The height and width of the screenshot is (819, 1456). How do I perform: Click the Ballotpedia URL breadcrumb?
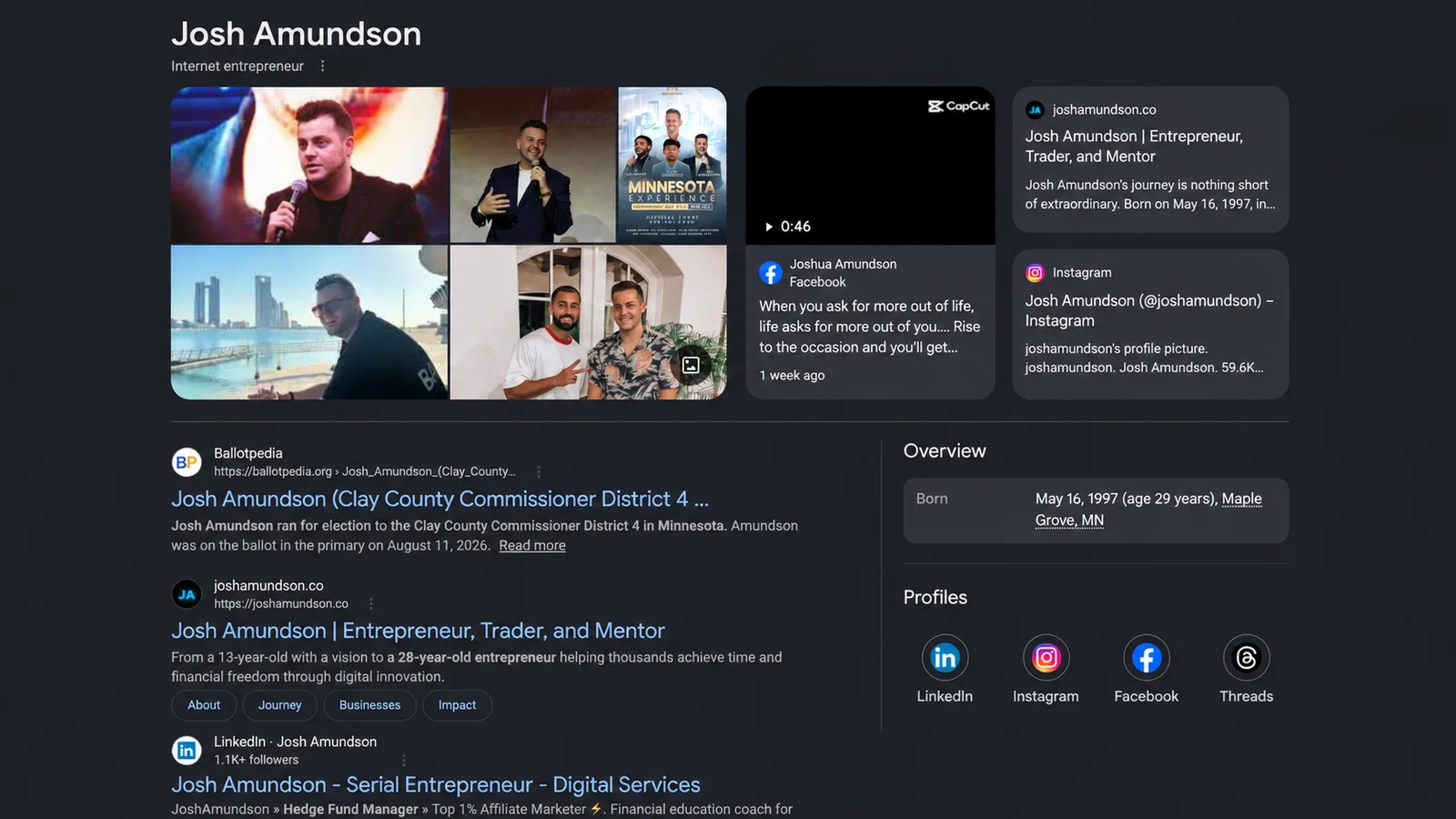[x=365, y=471]
